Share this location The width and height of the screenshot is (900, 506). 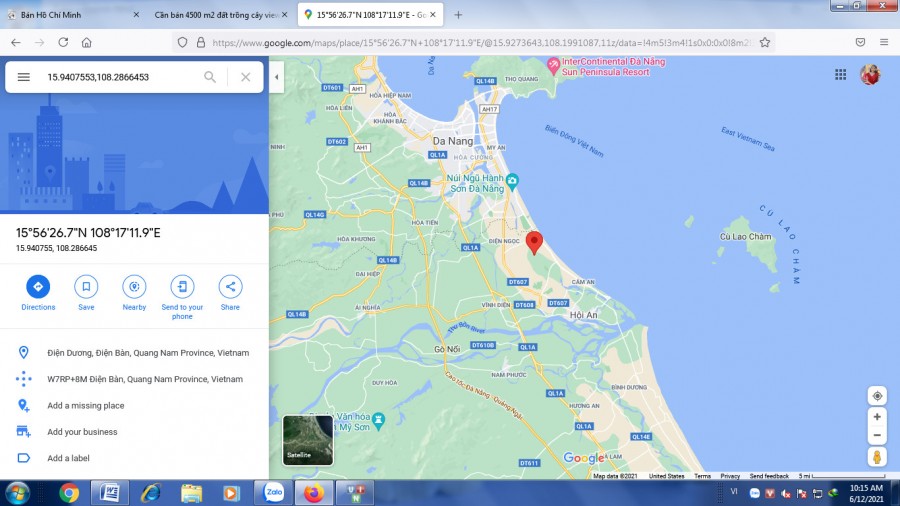click(230, 293)
